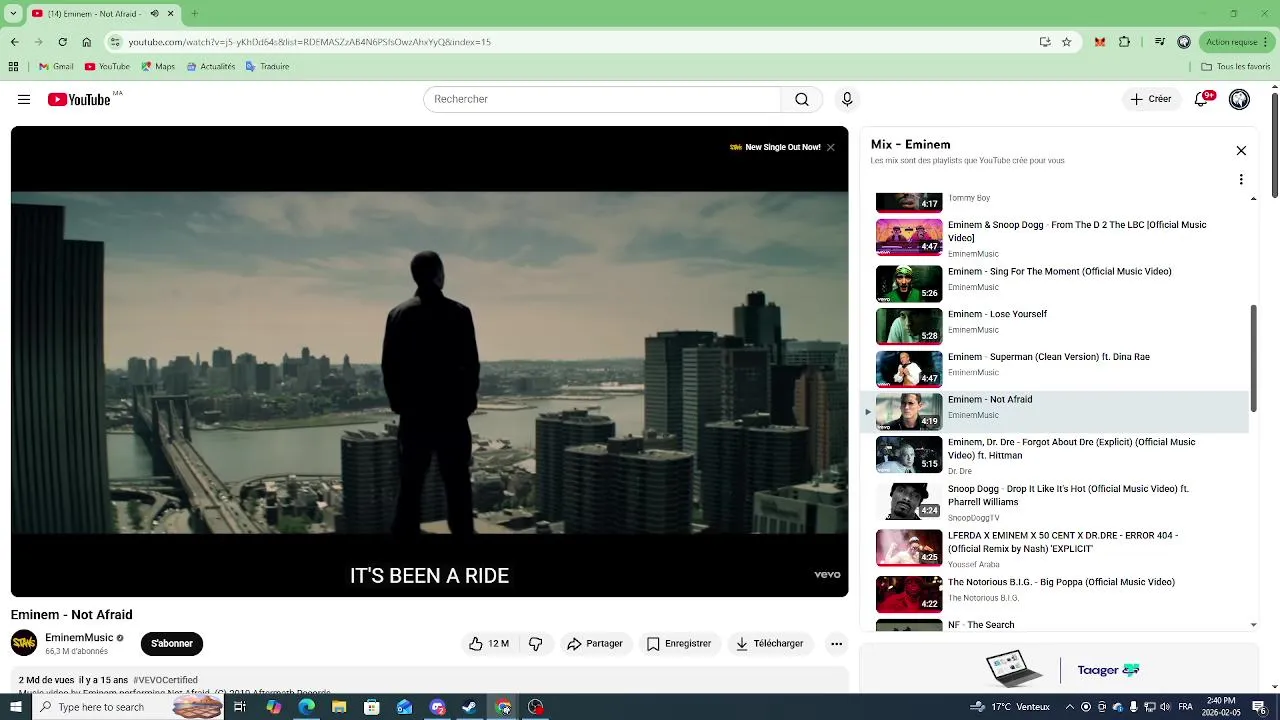Open more actions below the video
Image resolution: width=1280 pixels, height=720 pixels.
pyautogui.click(x=836, y=644)
